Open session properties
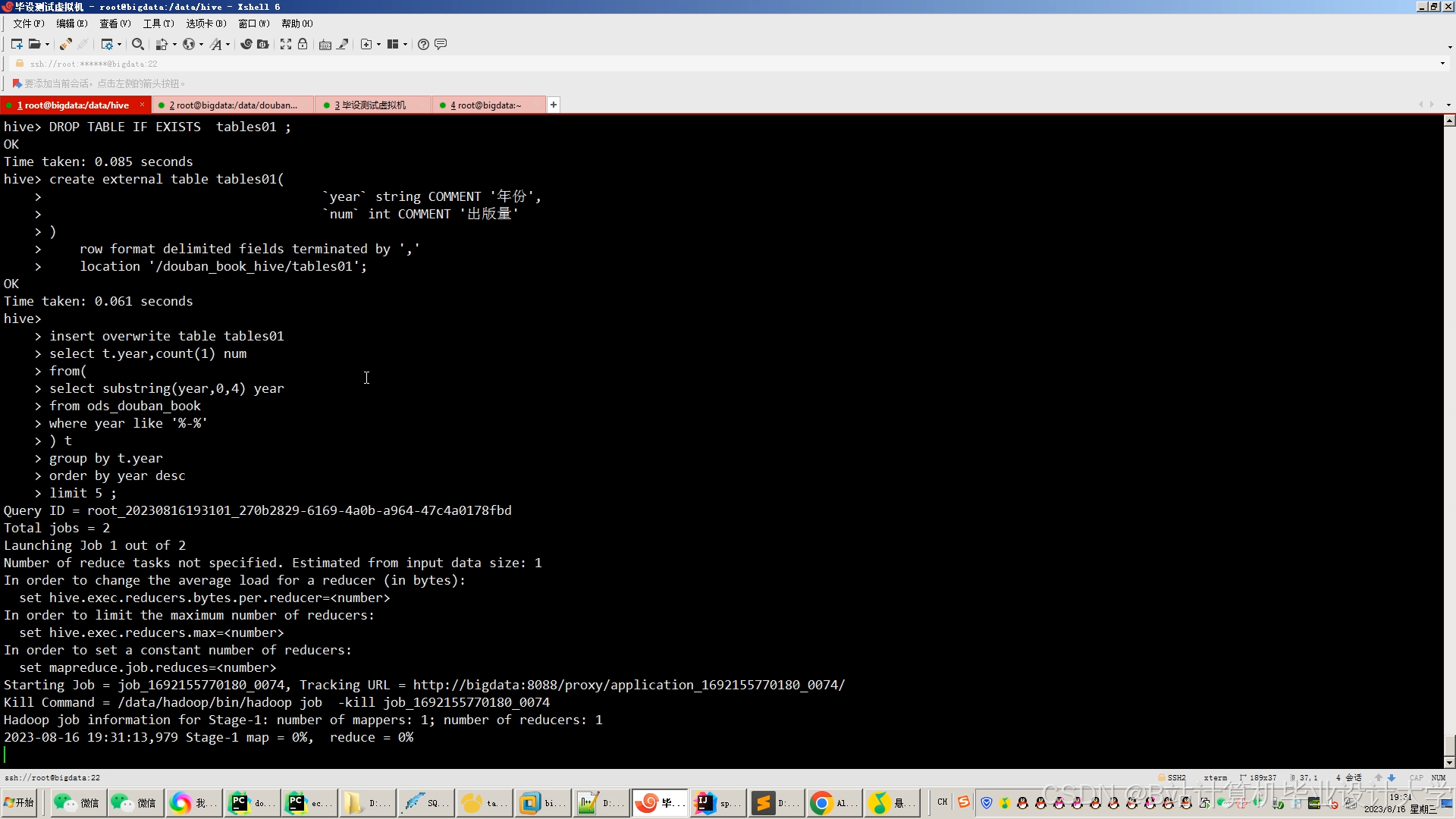The width and height of the screenshot is (1456, 819). tap(108, 45)
